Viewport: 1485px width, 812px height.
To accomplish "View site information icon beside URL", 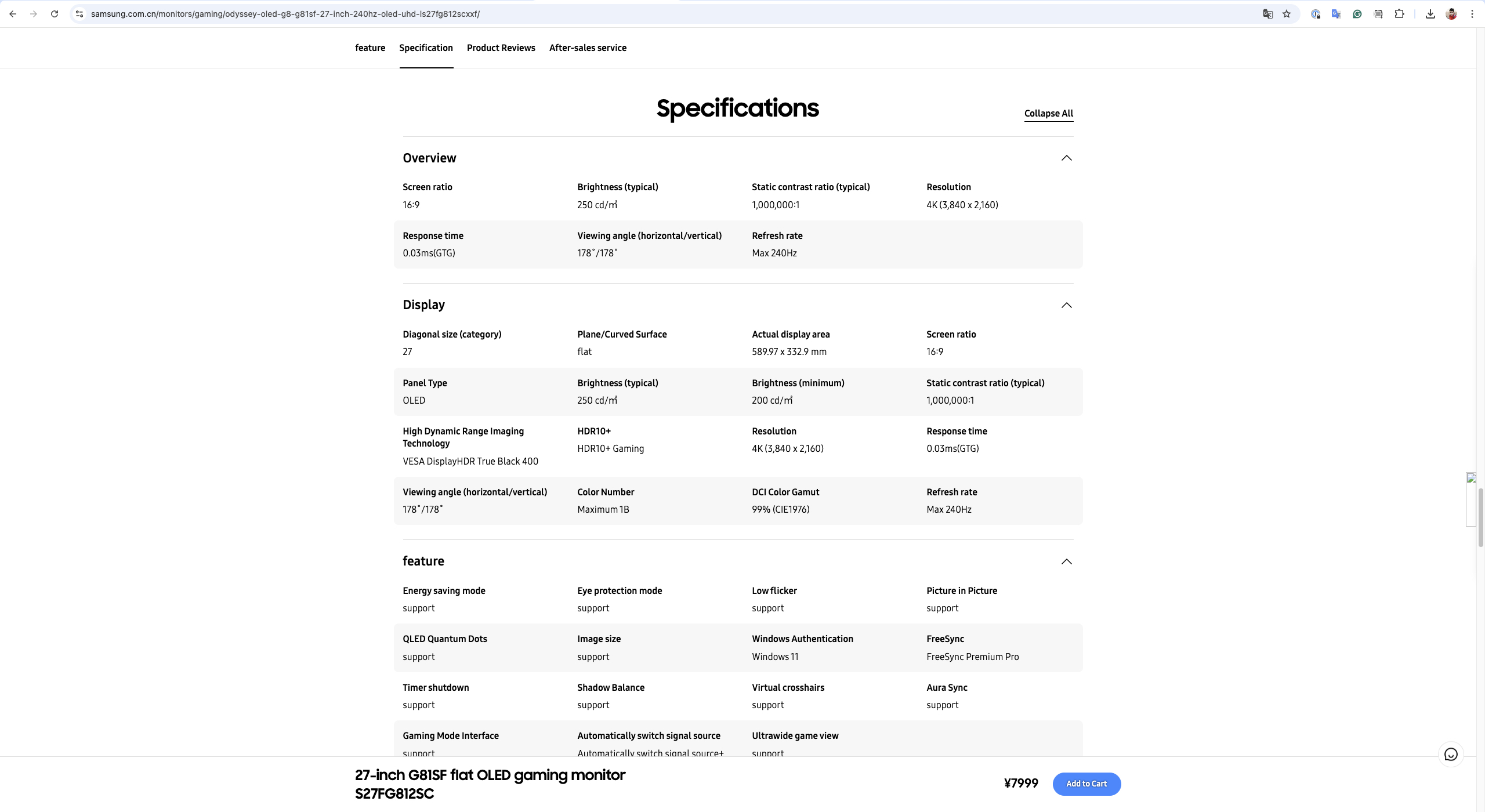I will point(79,14).
